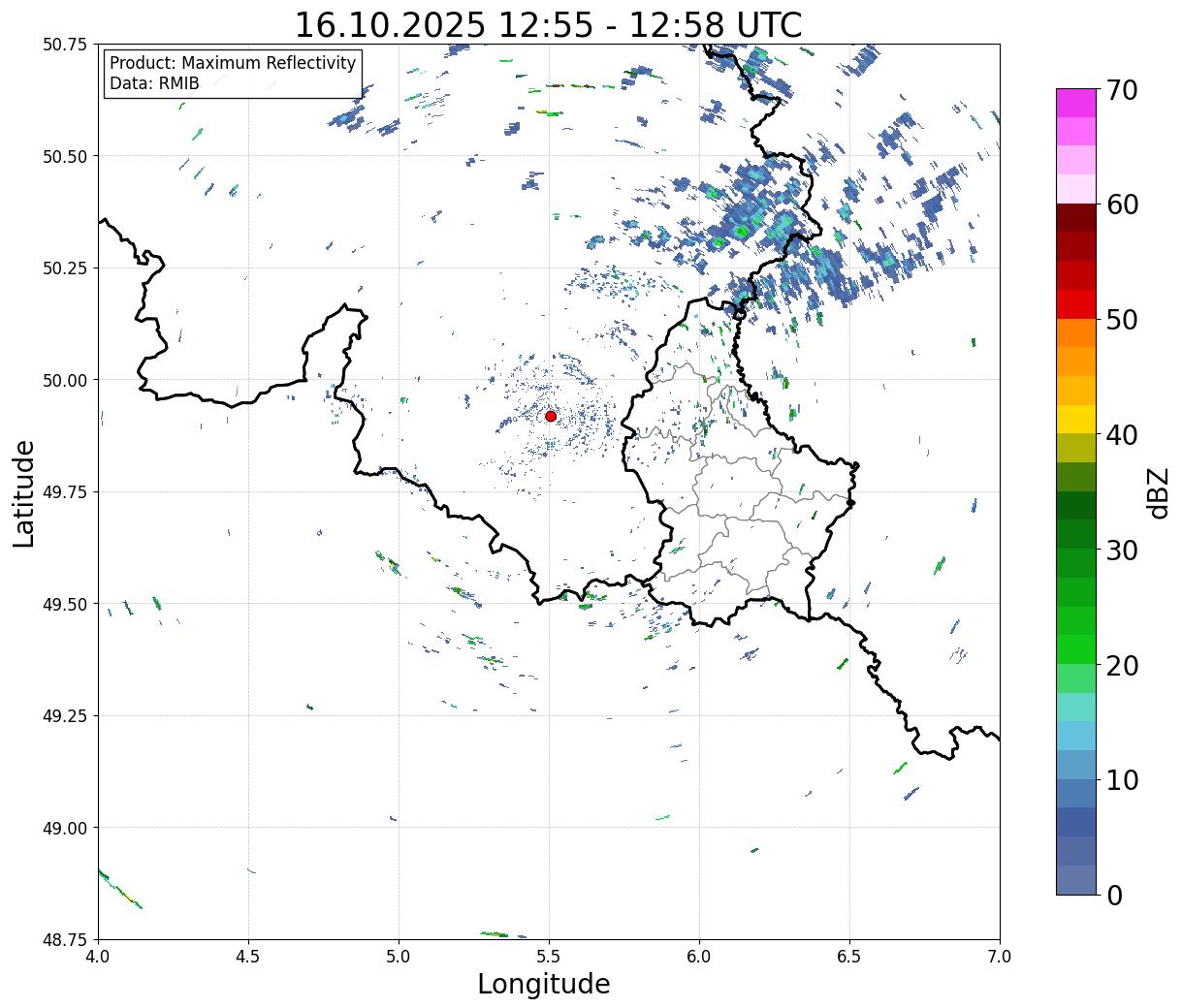Click the 5.5 longitude tick label

549,957
